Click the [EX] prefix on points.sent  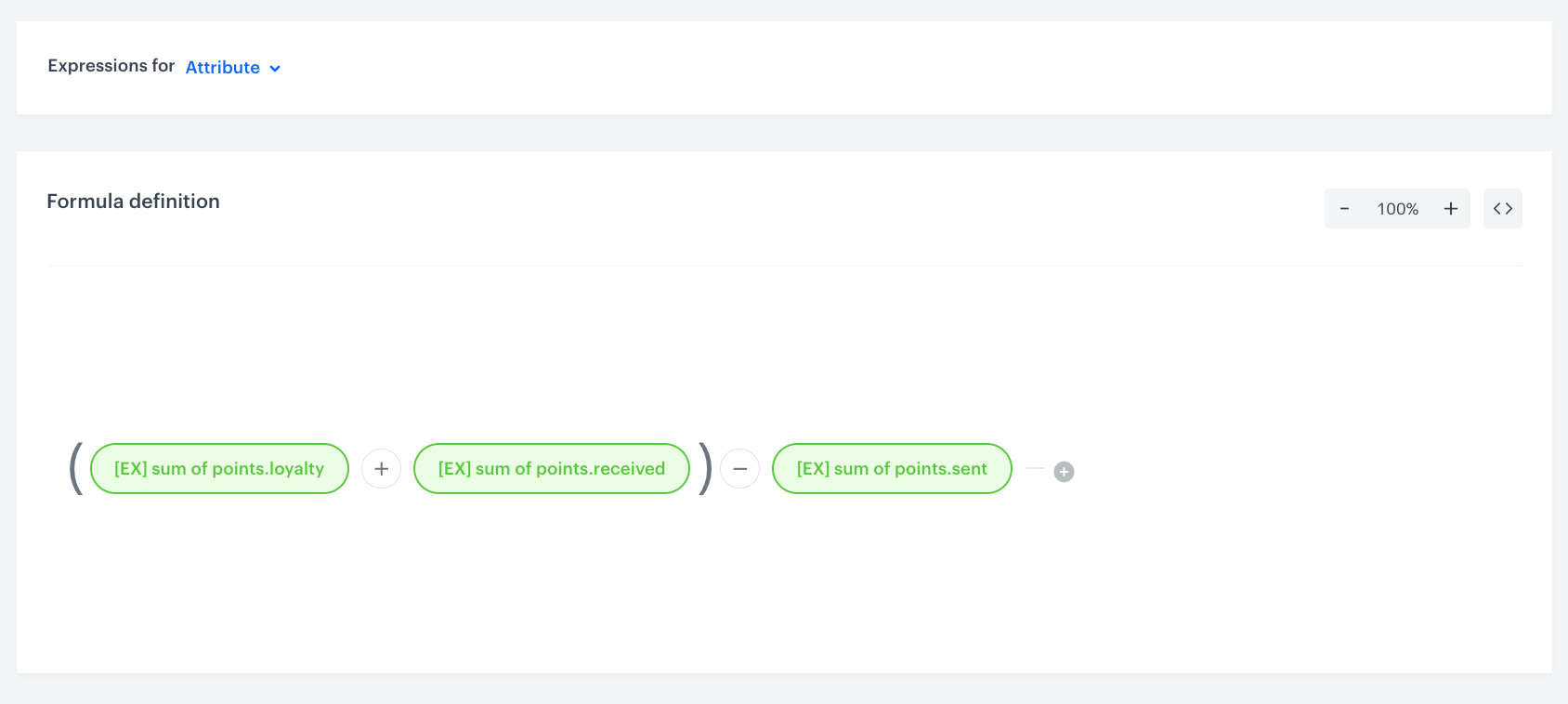813,469
